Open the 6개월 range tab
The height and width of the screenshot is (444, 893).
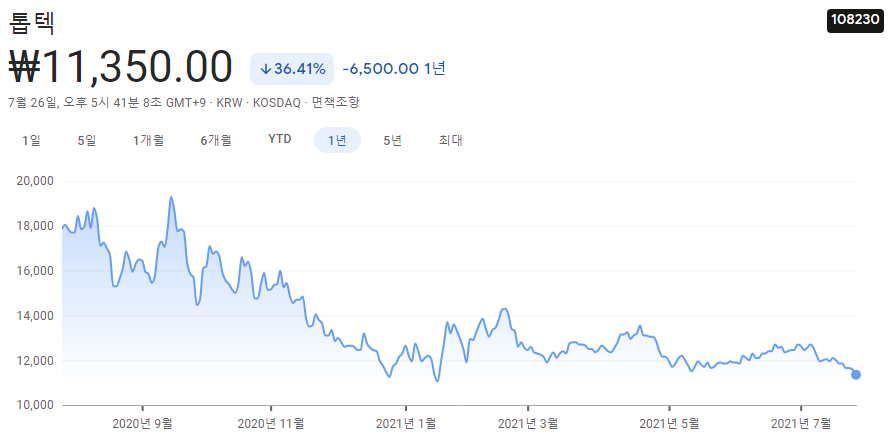tap(216, 140)
